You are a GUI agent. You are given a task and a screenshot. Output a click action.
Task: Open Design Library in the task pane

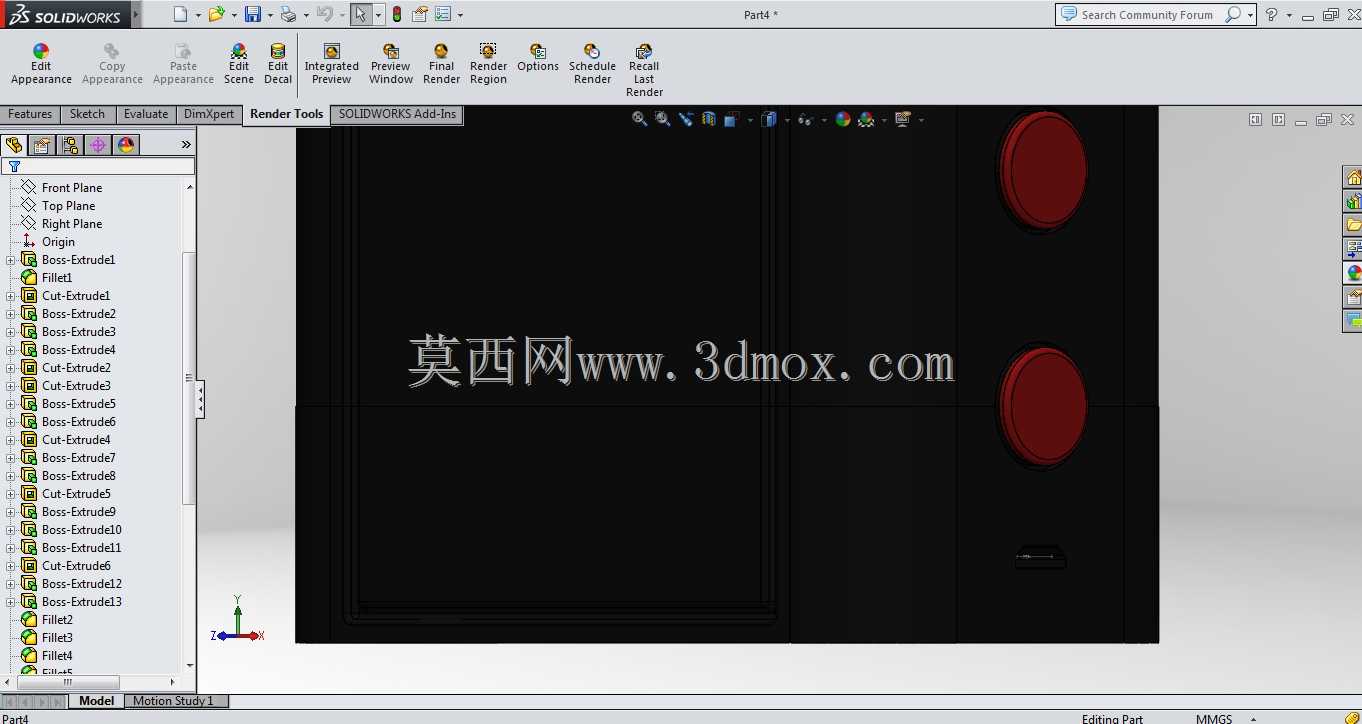point(1353,202)
